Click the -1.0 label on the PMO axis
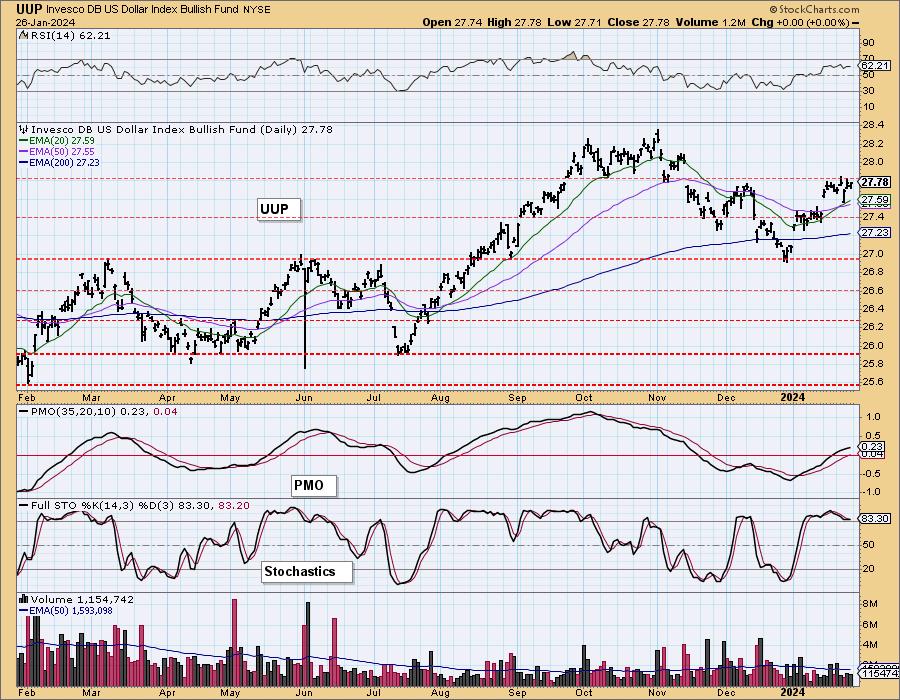 872,492
